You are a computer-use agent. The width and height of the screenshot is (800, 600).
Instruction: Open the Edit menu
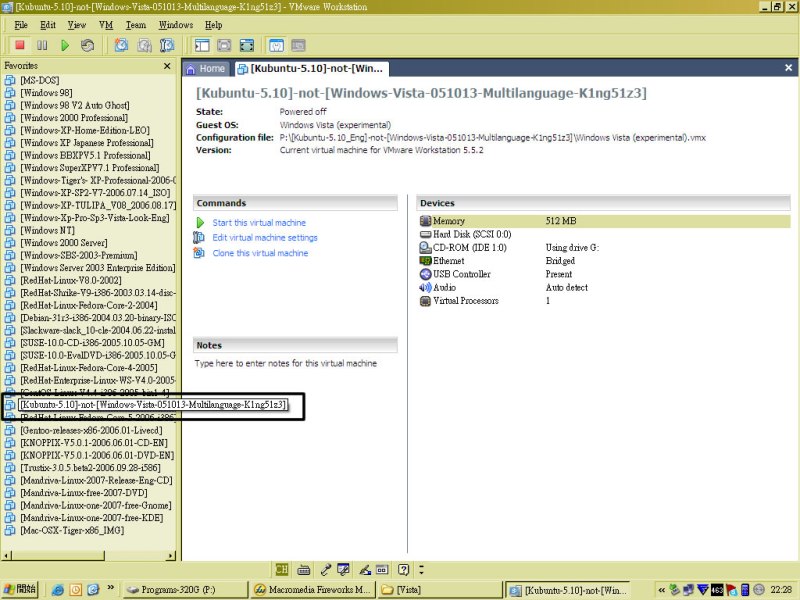(48, 25)
